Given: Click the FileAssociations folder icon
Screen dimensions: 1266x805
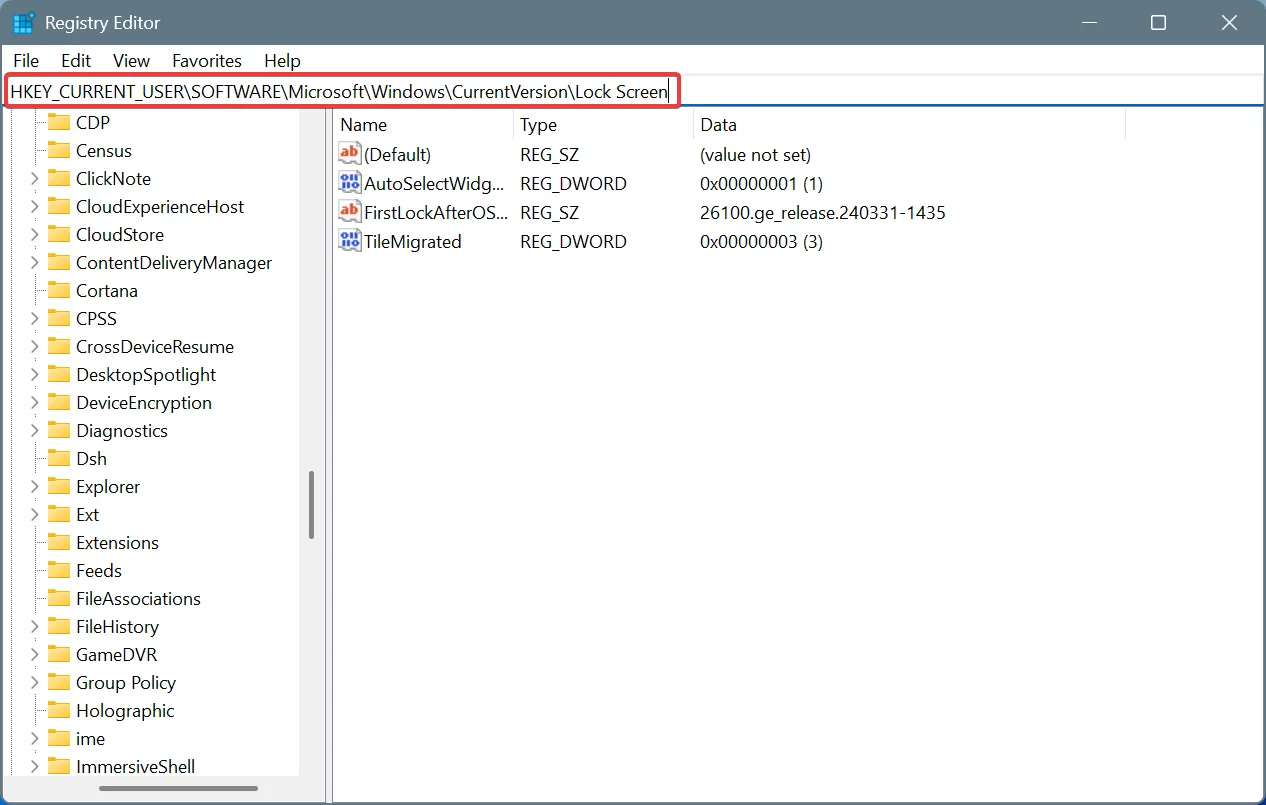Looking at the screenshot, I should pos(59,598).
